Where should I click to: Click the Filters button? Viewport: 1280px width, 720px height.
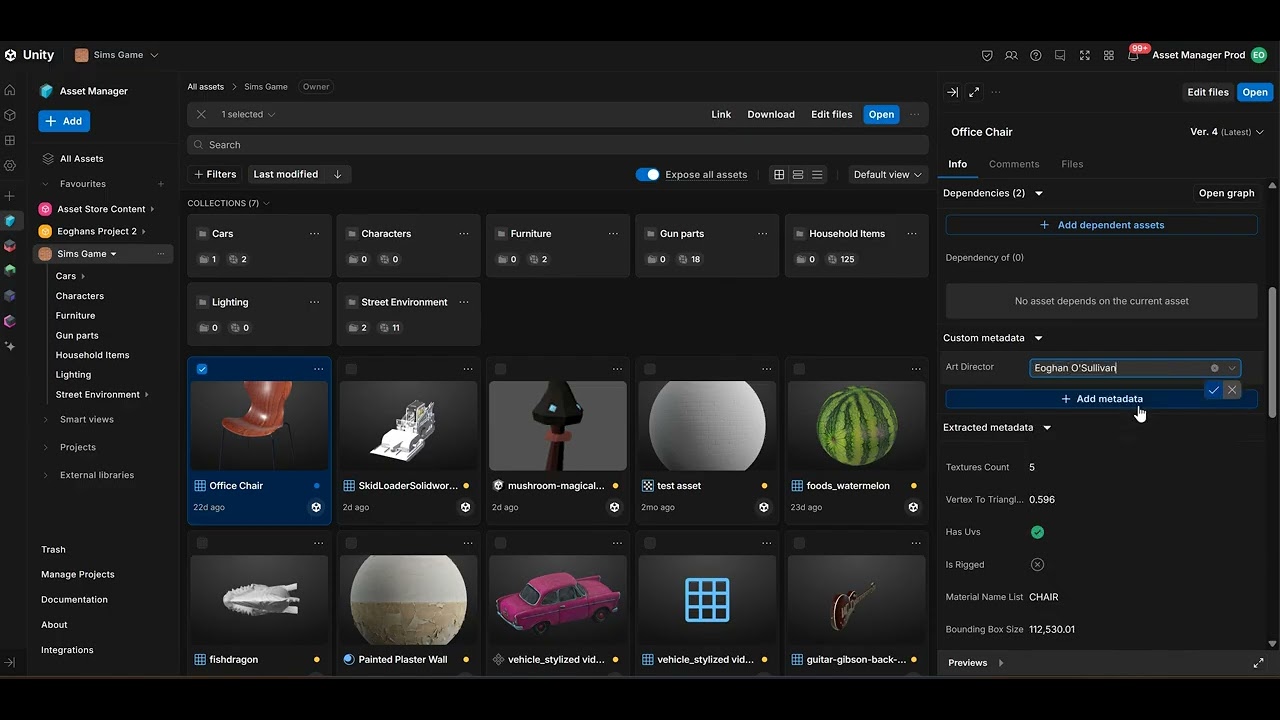point(215,174)
